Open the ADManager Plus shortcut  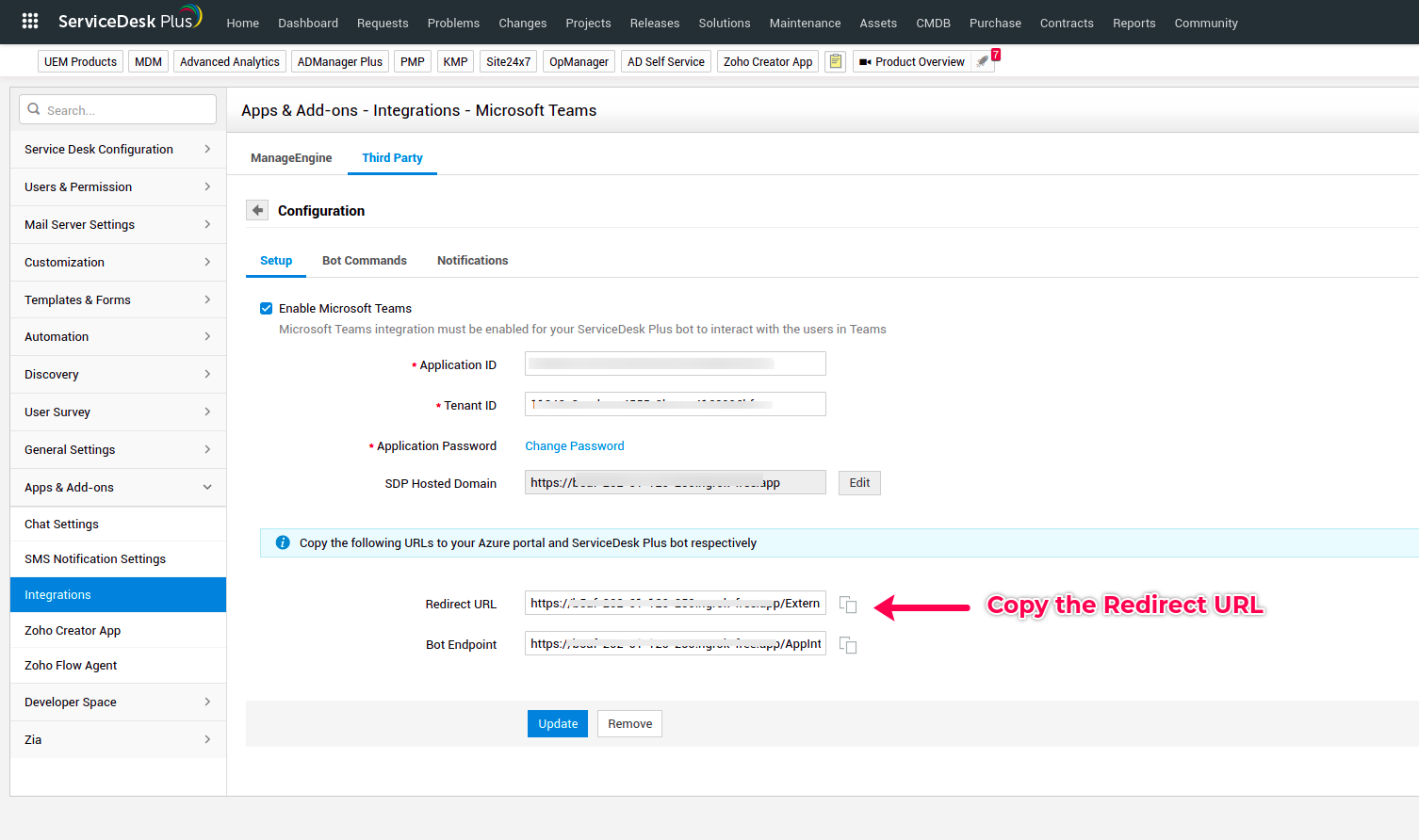(340, 62)
